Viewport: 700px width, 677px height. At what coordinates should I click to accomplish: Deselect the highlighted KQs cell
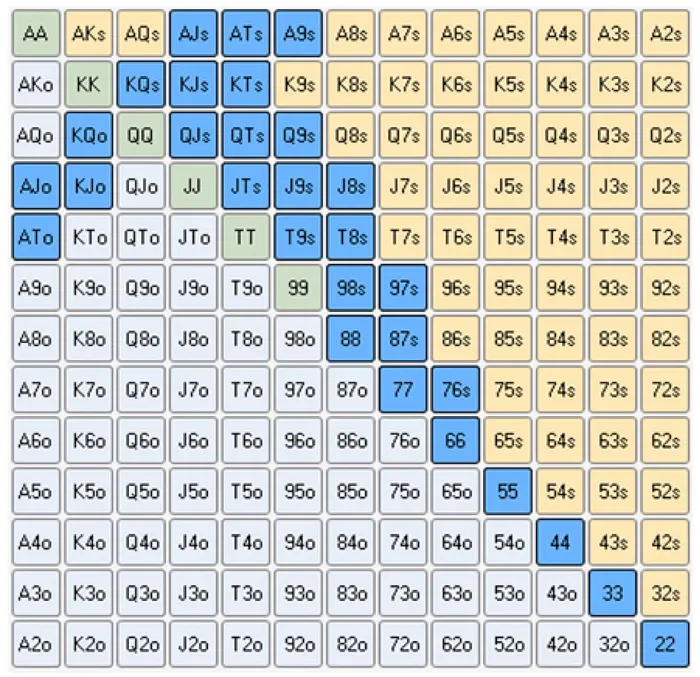(141, 84)
